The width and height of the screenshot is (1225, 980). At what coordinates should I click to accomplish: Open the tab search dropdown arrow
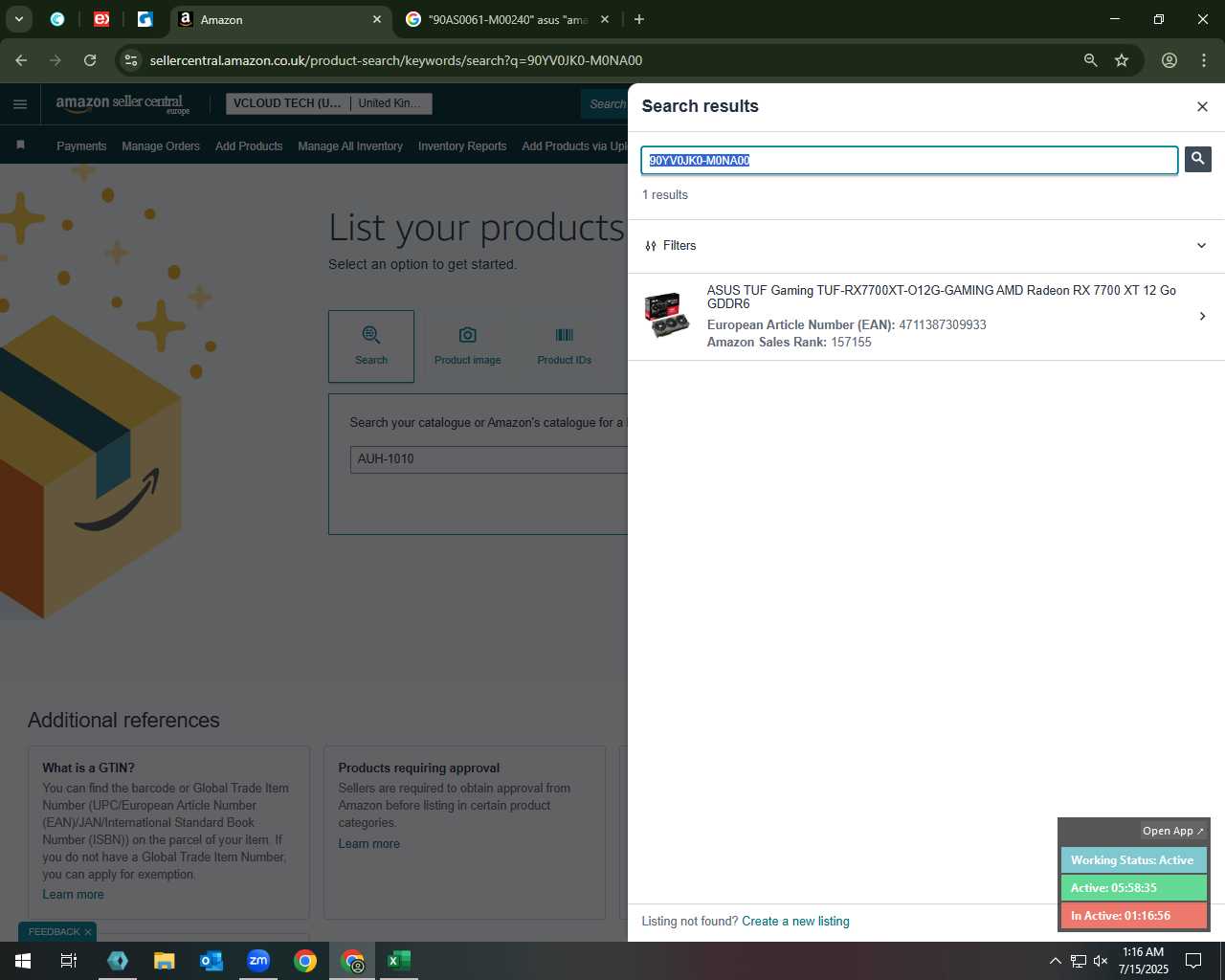(18, 19)
